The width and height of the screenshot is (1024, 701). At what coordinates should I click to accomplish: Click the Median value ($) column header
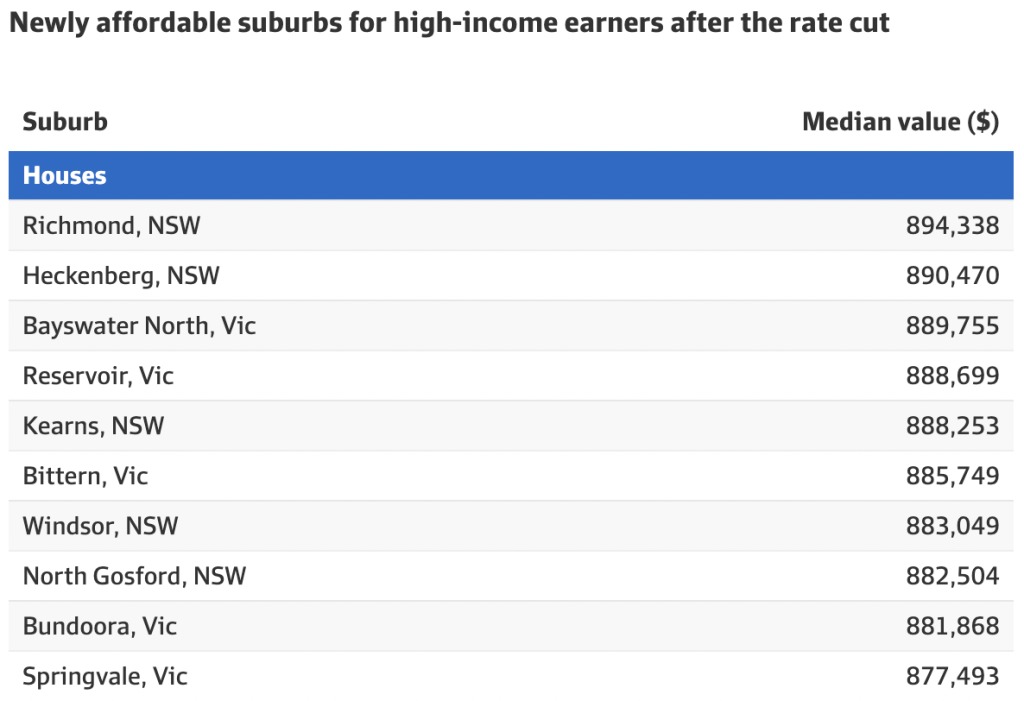click(901, 122)
